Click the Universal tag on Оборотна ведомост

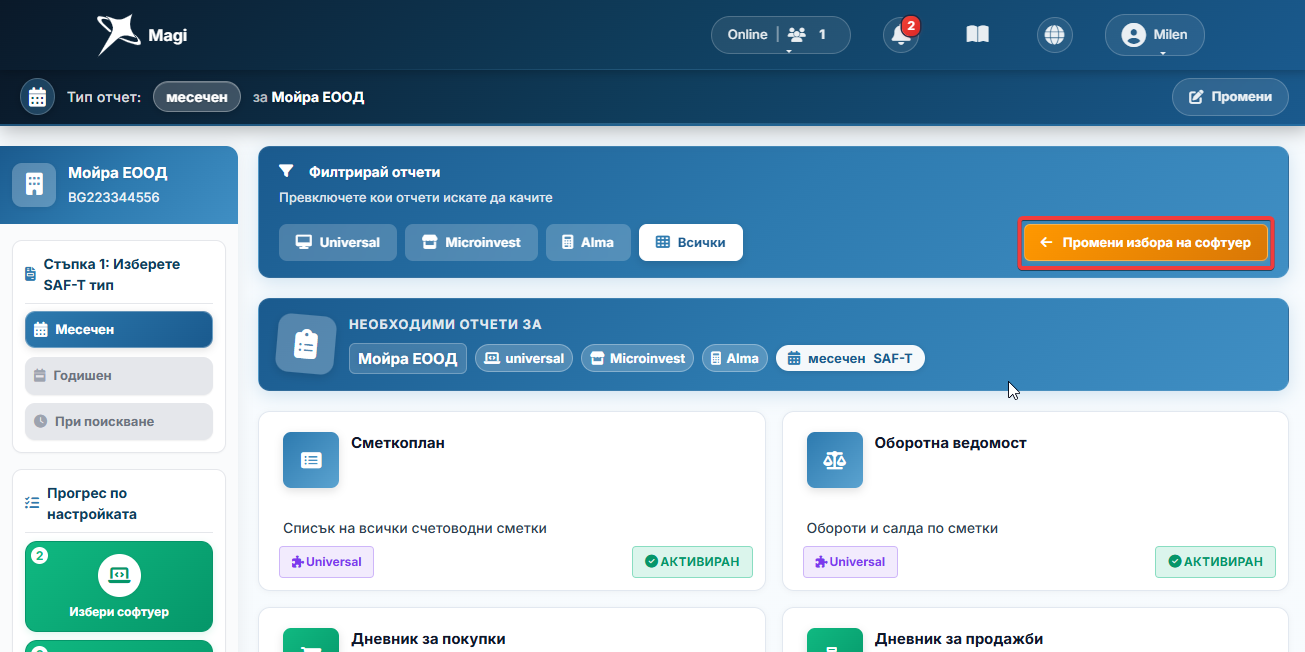[x=850, y=562]
